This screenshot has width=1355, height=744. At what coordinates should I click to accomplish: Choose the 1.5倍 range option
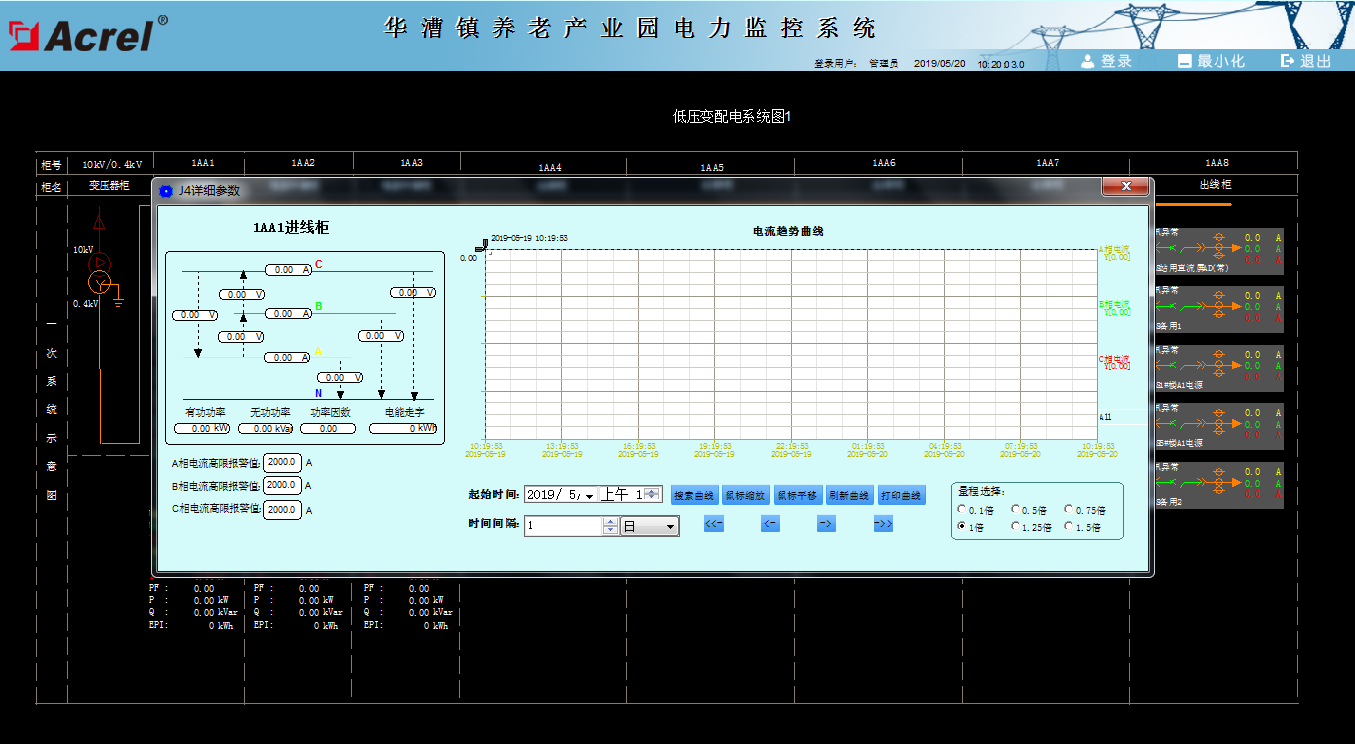(1069, 526)
